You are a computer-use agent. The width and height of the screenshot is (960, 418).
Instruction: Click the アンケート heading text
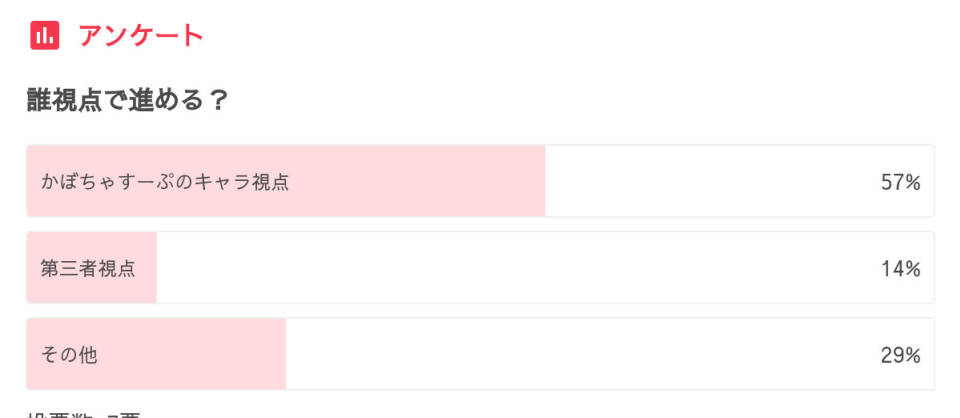[x=141, y=35]
